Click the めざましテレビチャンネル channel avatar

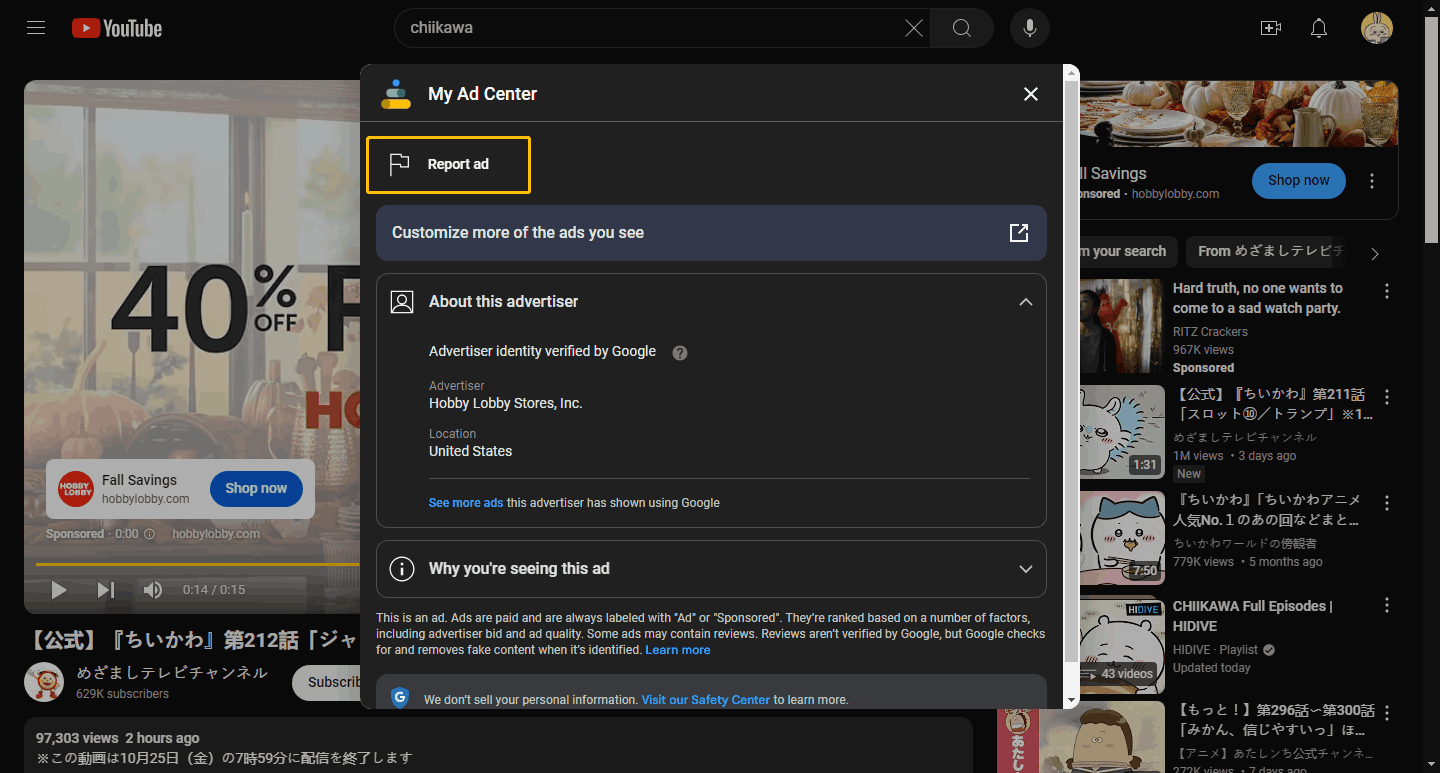pos(44,682)
